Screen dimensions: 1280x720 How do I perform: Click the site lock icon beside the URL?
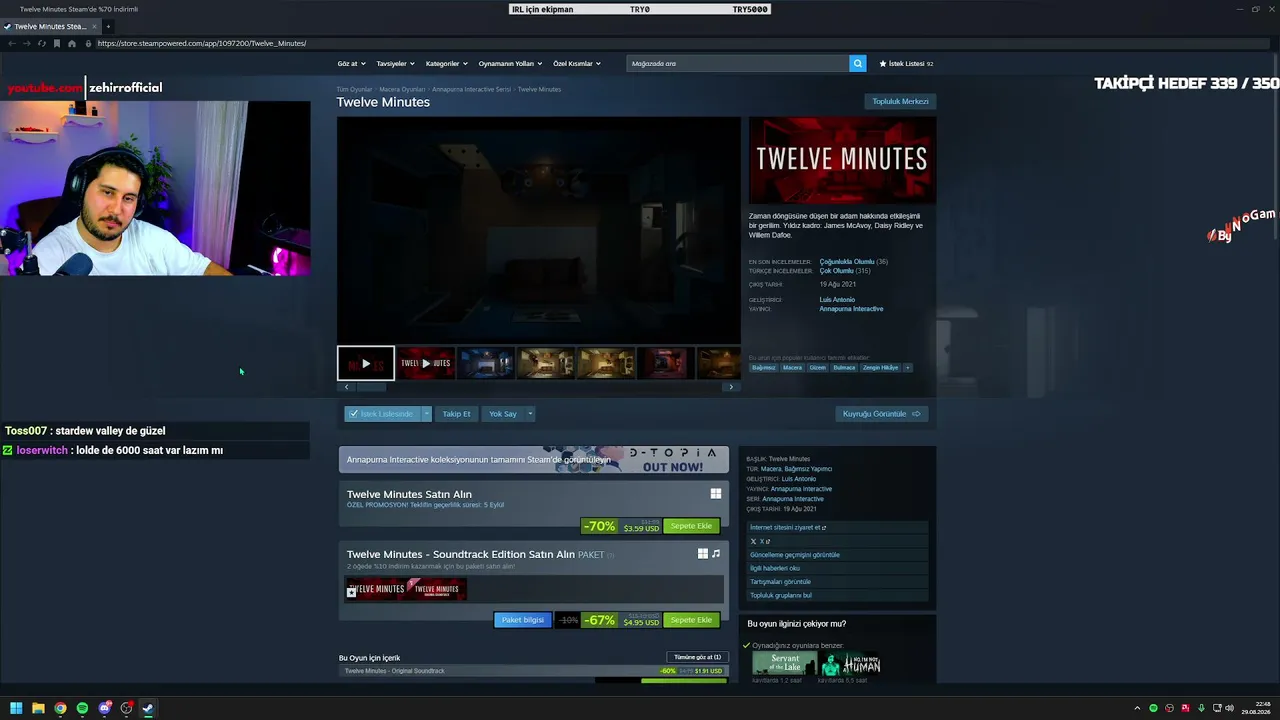point(88,43)
